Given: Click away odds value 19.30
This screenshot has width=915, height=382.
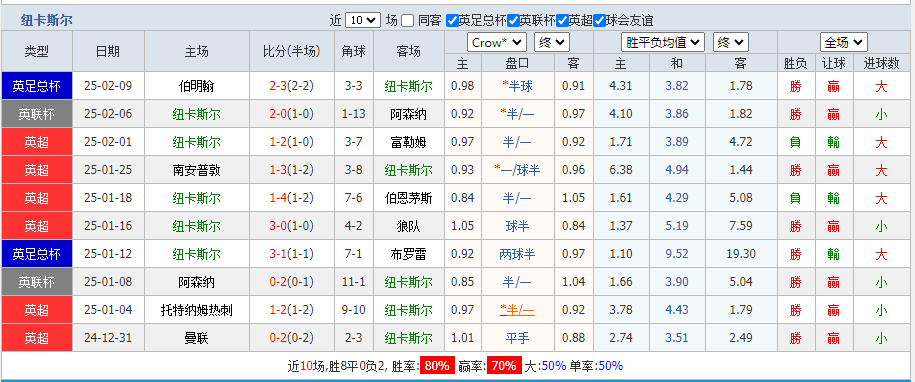Looking at the screenshot, I should (742, 254).
